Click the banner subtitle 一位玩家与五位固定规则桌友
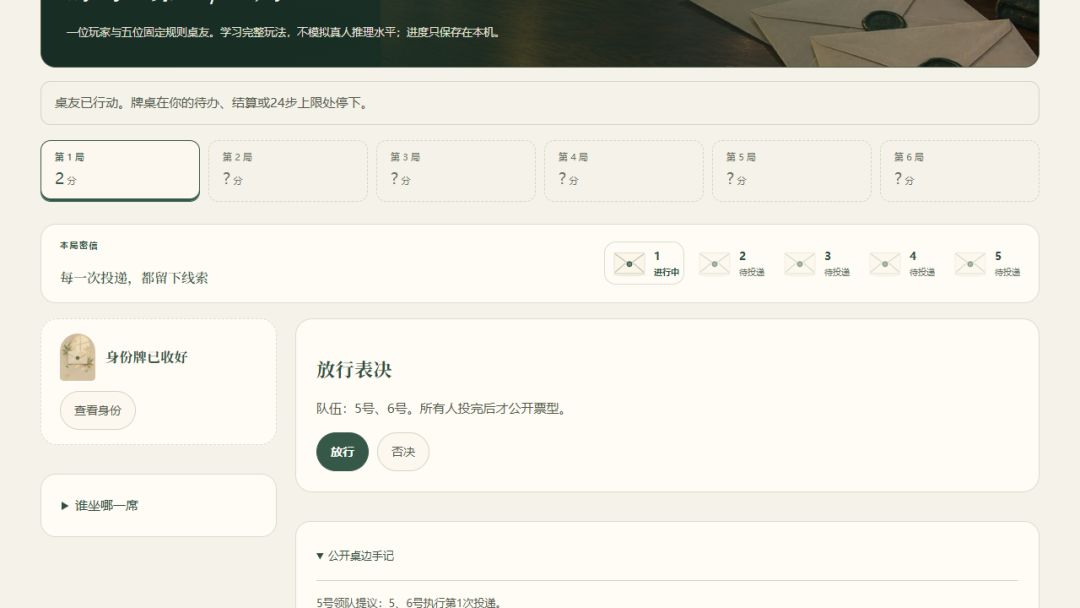The height and width of the screenshot is (608, 1080). [x=283, y=32]
